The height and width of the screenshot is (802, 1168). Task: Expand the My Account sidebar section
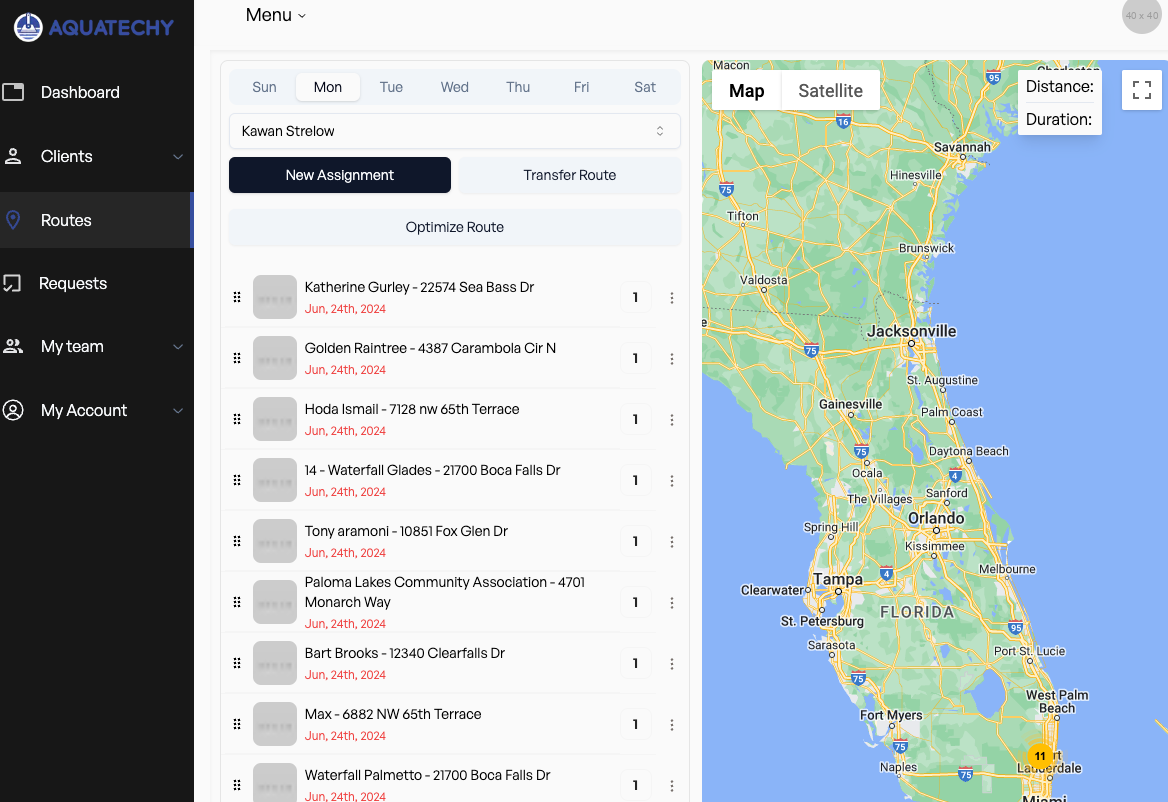pos(177,411)
